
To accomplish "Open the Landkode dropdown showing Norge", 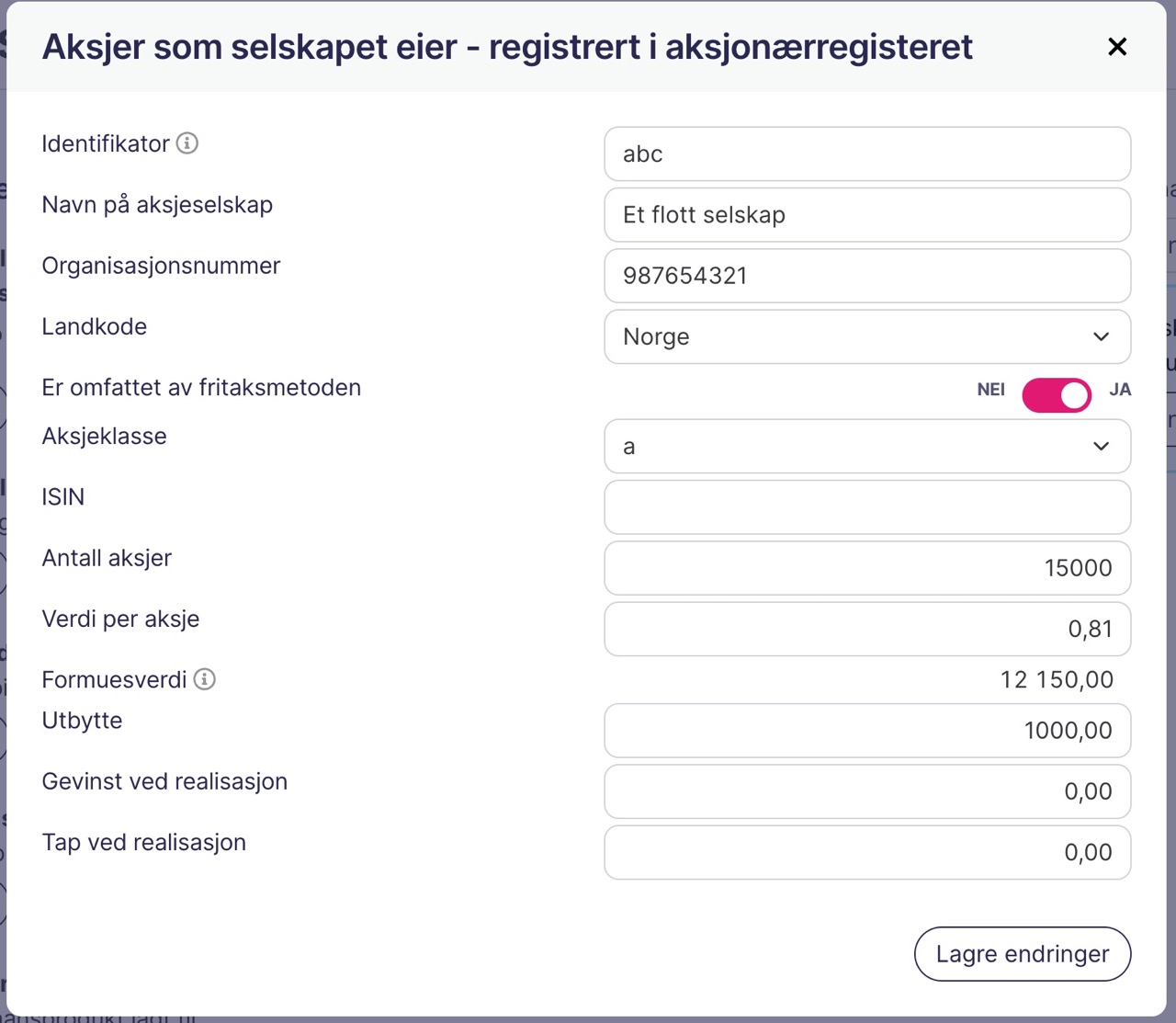I will coord(866,336).
